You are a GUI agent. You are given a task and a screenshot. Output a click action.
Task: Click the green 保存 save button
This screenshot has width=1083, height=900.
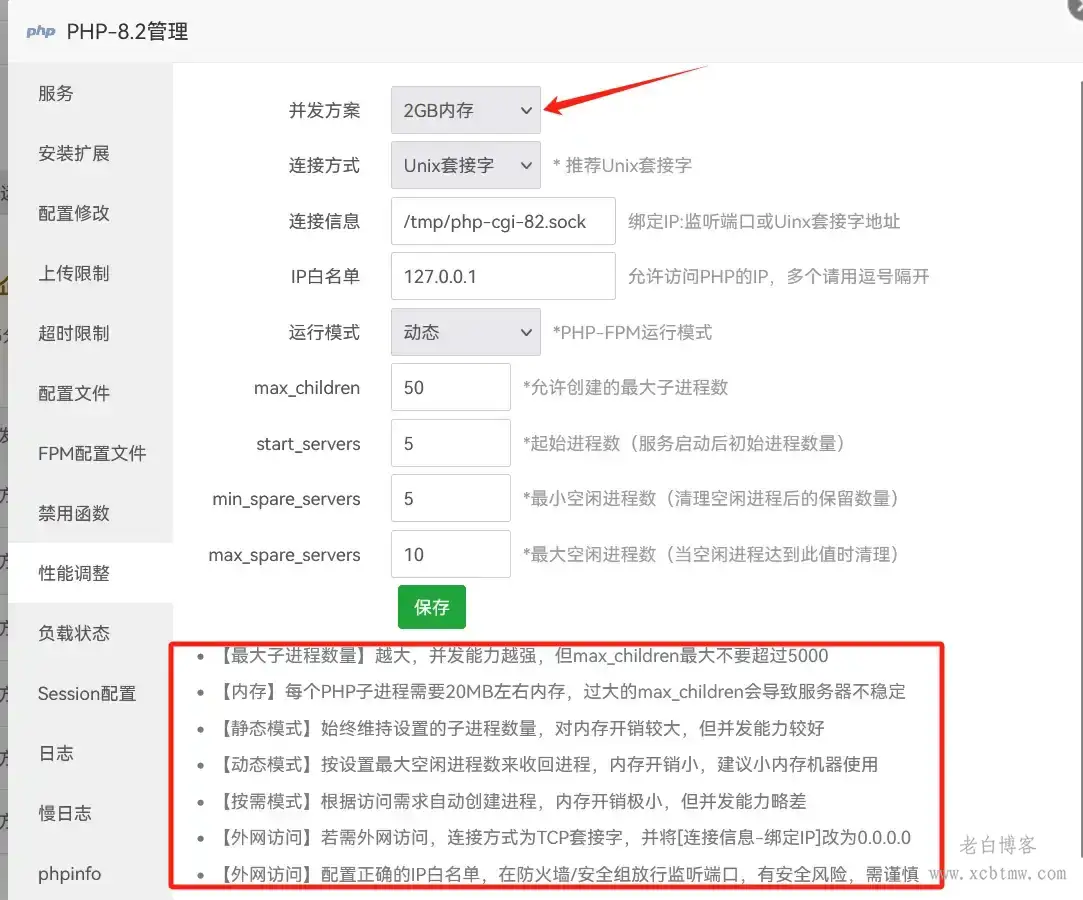click(x=431, y=606)
